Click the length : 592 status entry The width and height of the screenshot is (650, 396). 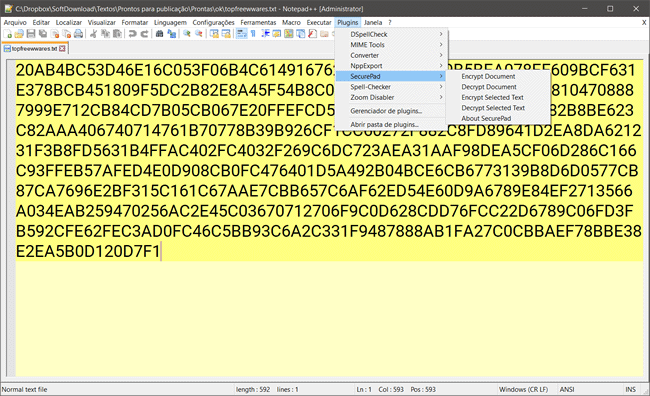tap(253, 389)
